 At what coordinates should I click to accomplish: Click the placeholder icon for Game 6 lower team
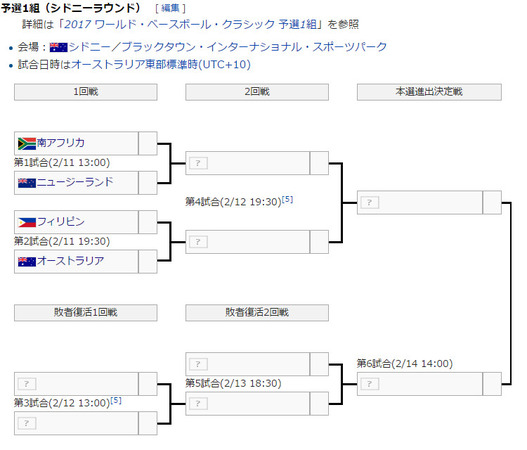(x=370, y=384)
